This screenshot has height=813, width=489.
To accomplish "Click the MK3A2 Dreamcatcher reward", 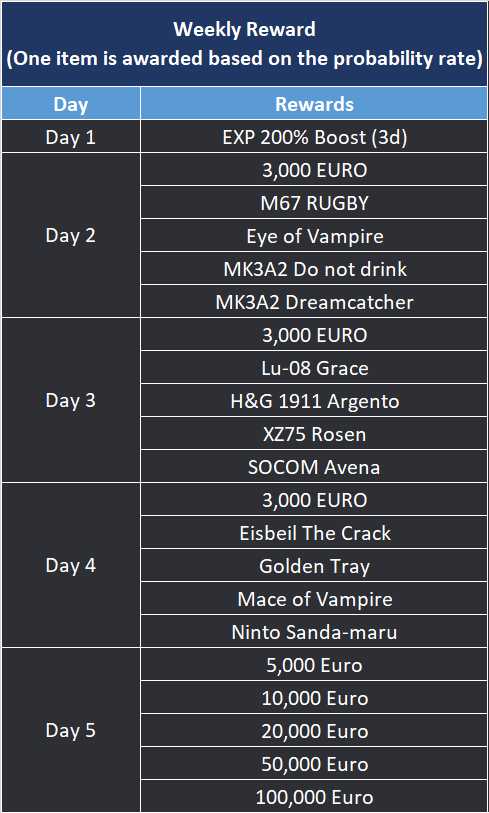I will point(314,301).
